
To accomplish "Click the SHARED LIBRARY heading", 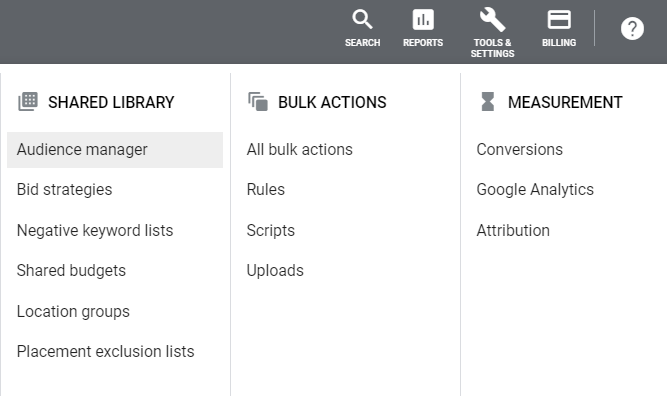I will 111,102.
